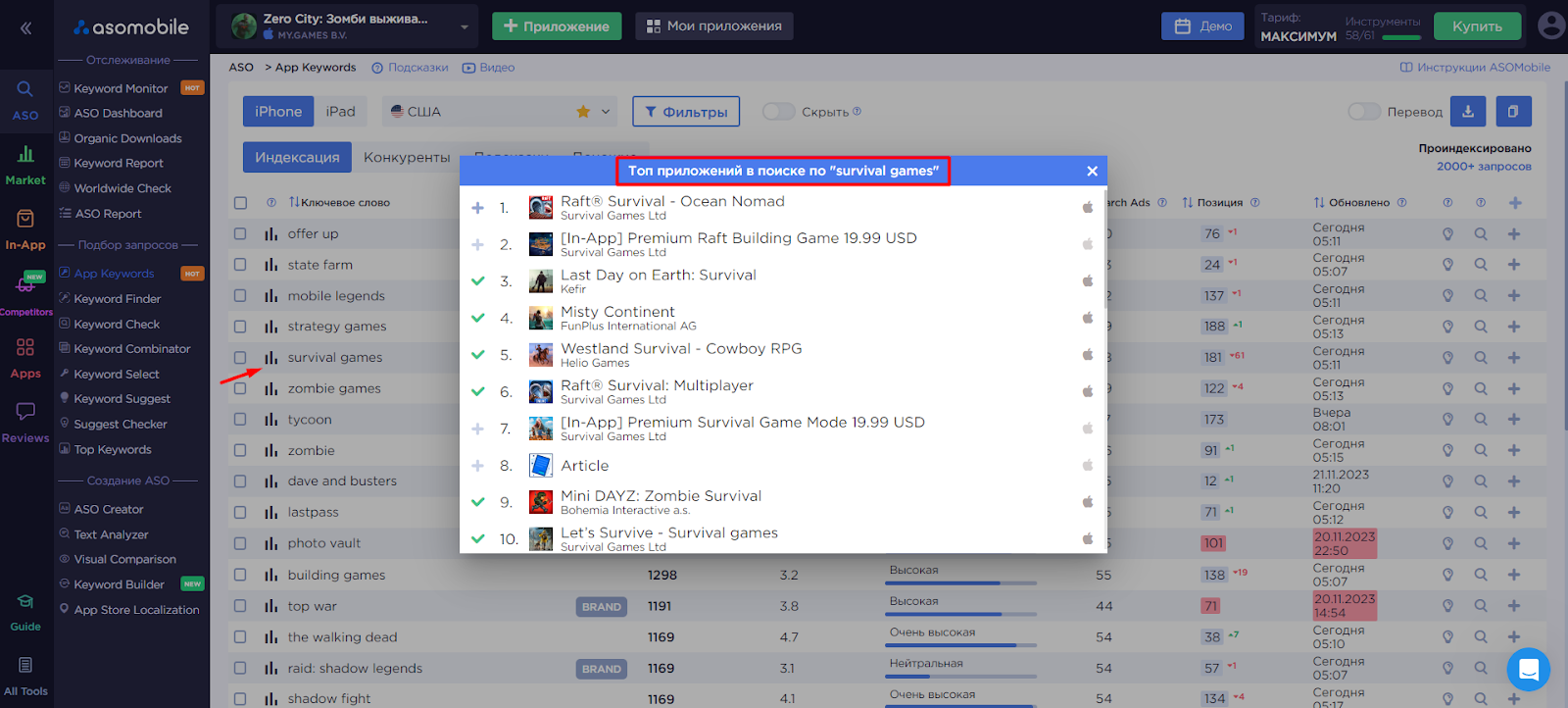
Task: Click info icon next to Позиция header
Action: [1254, 203]
